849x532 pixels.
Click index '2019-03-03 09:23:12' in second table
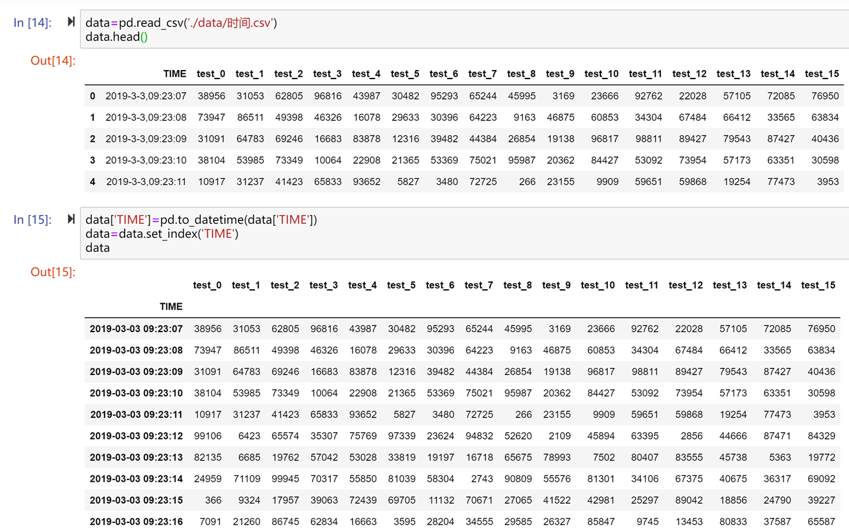pos(136,436)
